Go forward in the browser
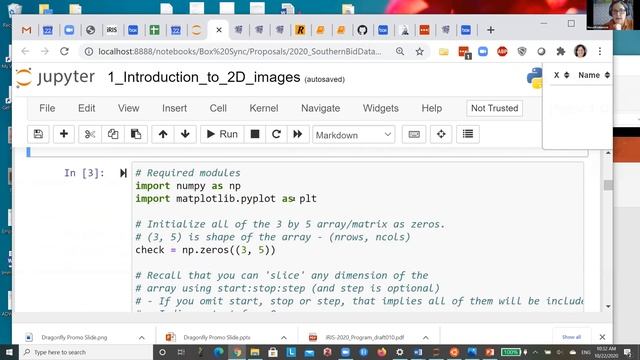 [44, 51]
